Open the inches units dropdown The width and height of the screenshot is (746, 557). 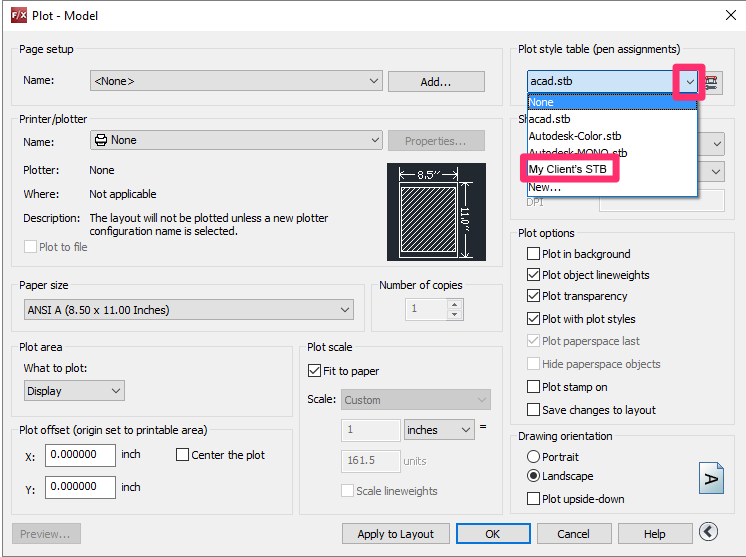[x=439, y=430]
